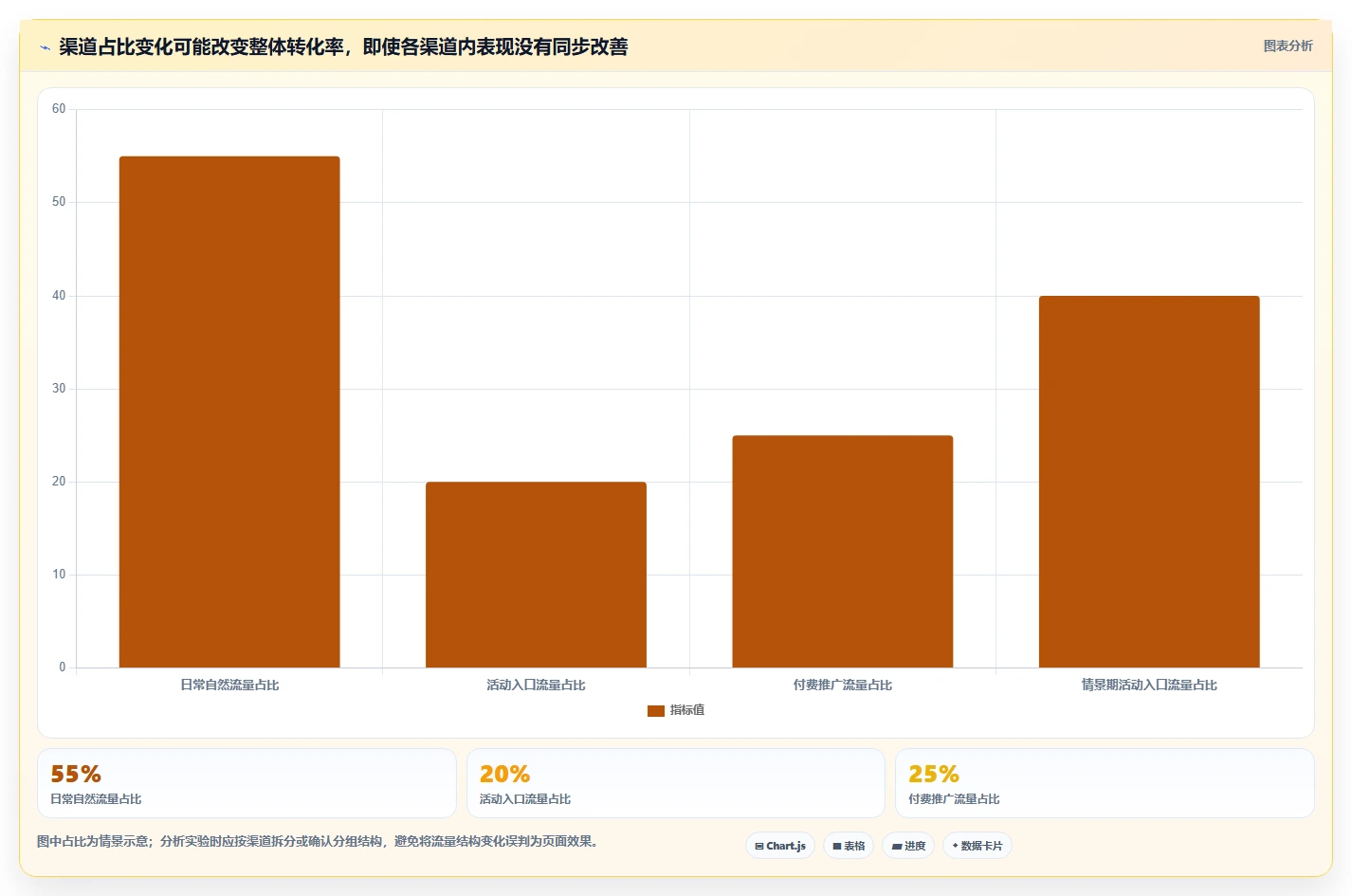Click the y-axis tick label 10
1352x896 pixels.
coord(59,575)
